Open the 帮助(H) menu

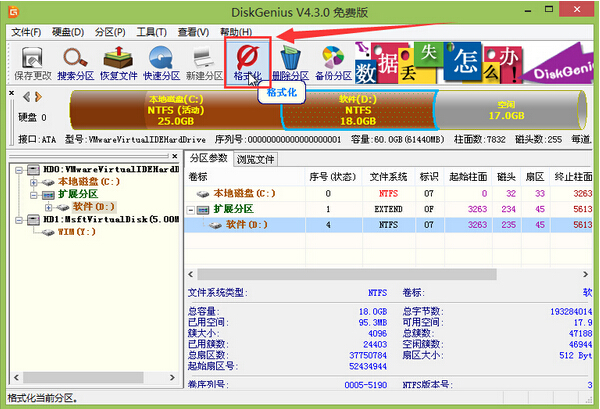(x=236, y=32)
